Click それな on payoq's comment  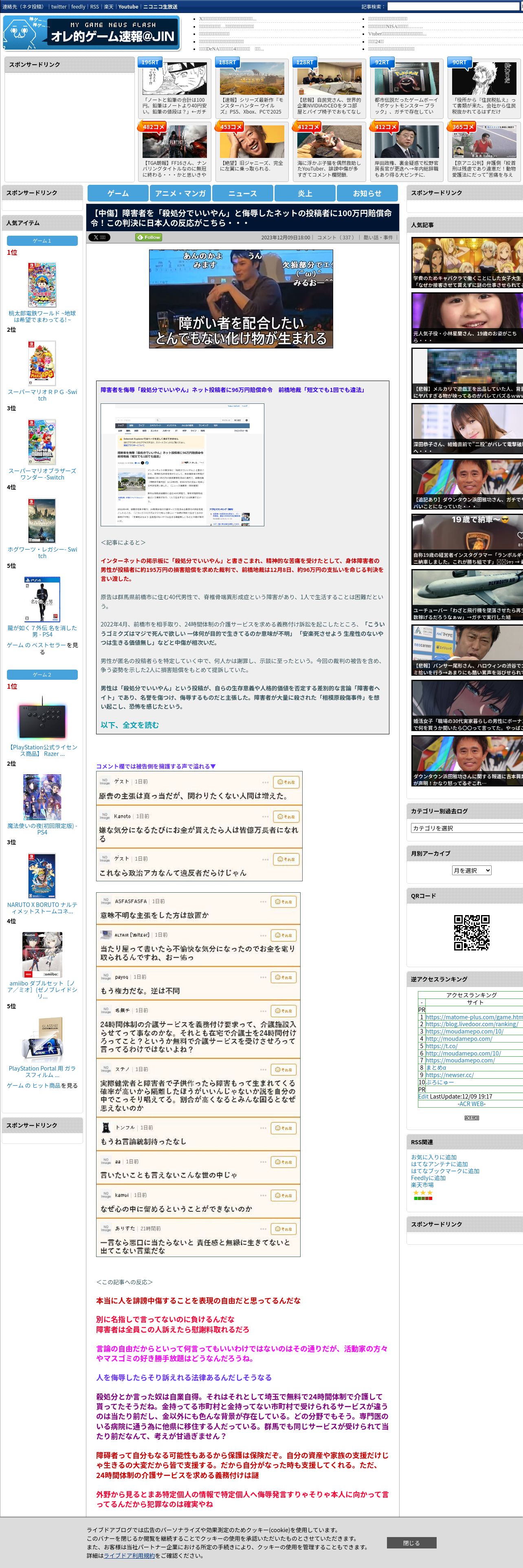coord(284,978)
